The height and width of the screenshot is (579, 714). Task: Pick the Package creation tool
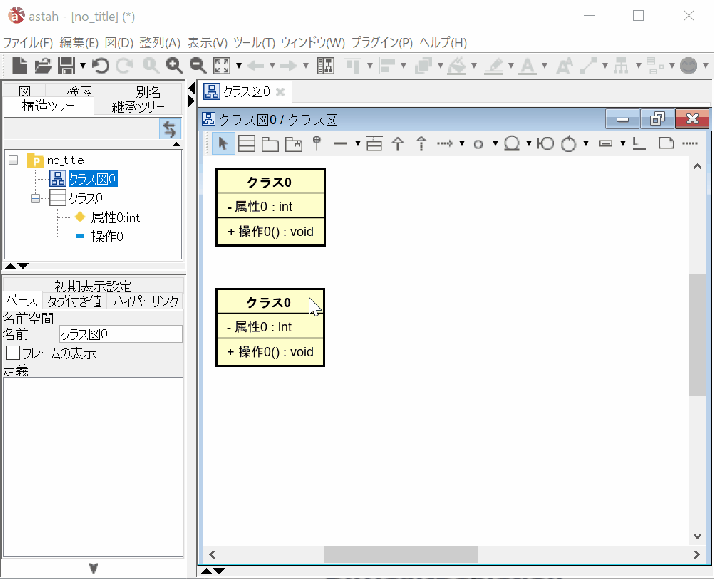[x=270, y=144]
